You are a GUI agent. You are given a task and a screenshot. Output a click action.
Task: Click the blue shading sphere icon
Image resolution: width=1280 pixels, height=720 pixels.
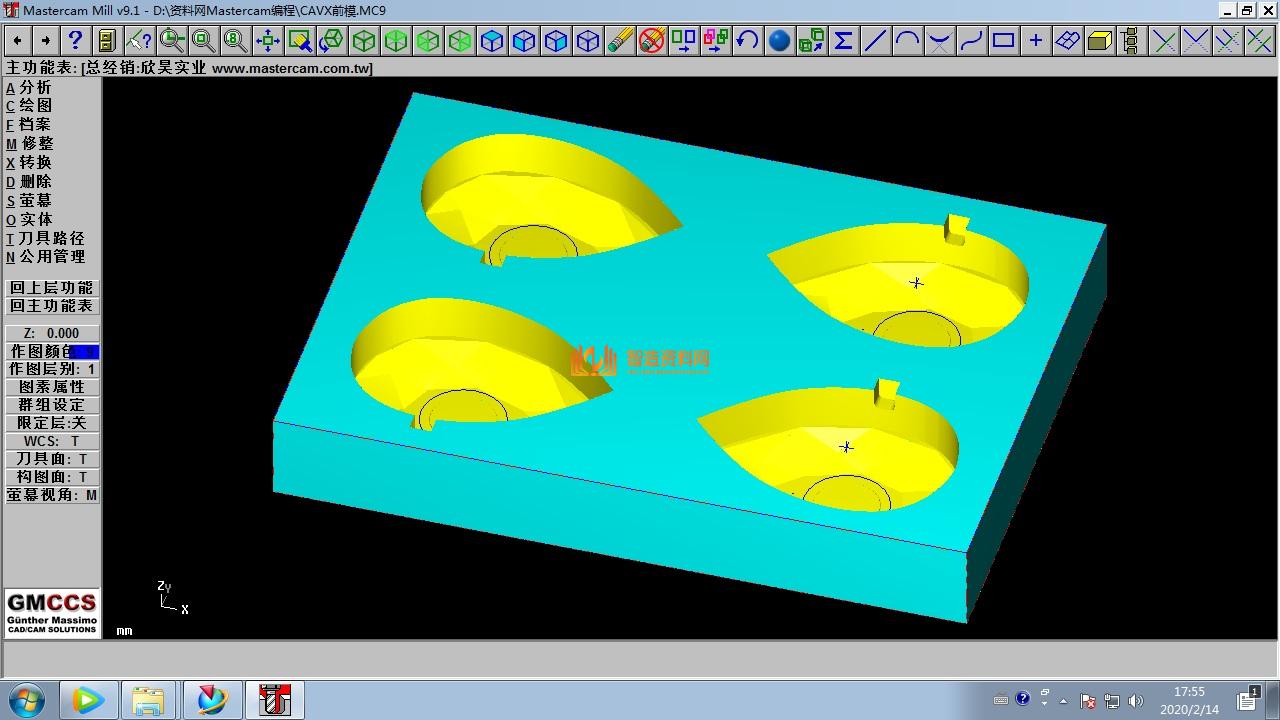[779, 40]
